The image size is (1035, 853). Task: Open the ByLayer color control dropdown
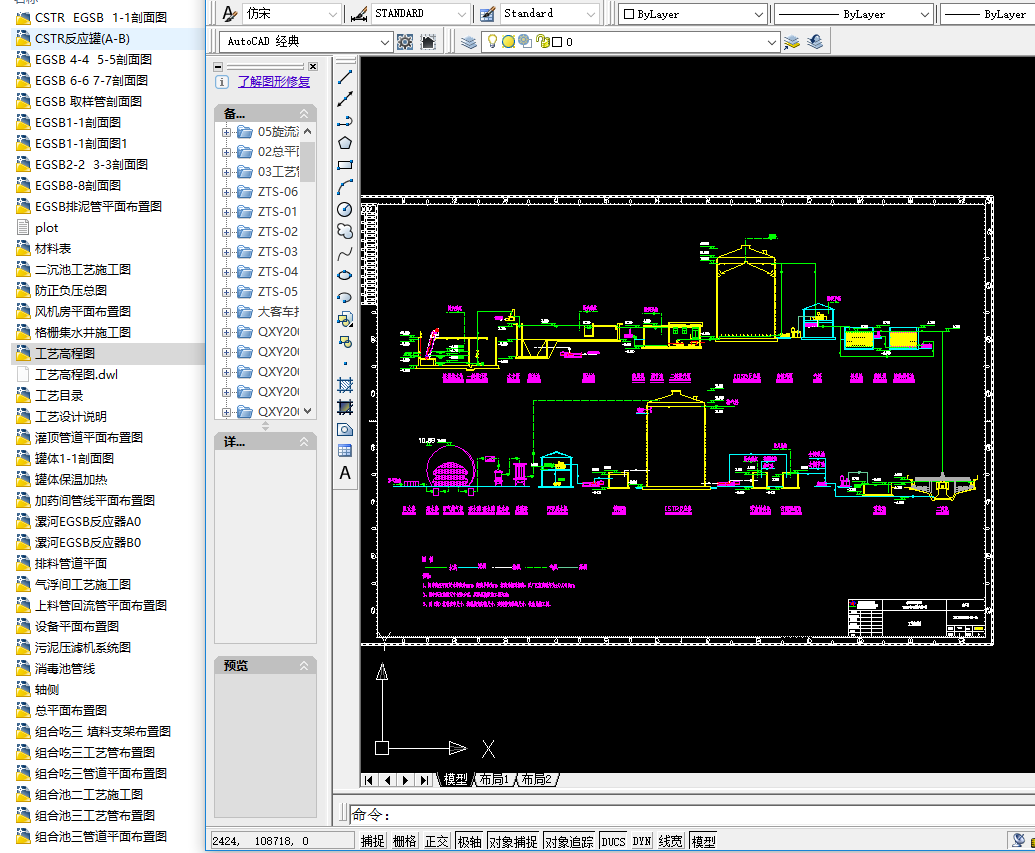click(758, 14)
